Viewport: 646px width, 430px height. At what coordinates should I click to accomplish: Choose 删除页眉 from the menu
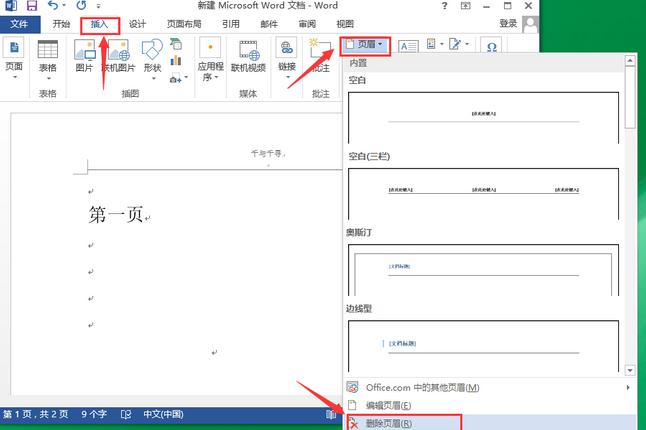[x=489, y=423]
